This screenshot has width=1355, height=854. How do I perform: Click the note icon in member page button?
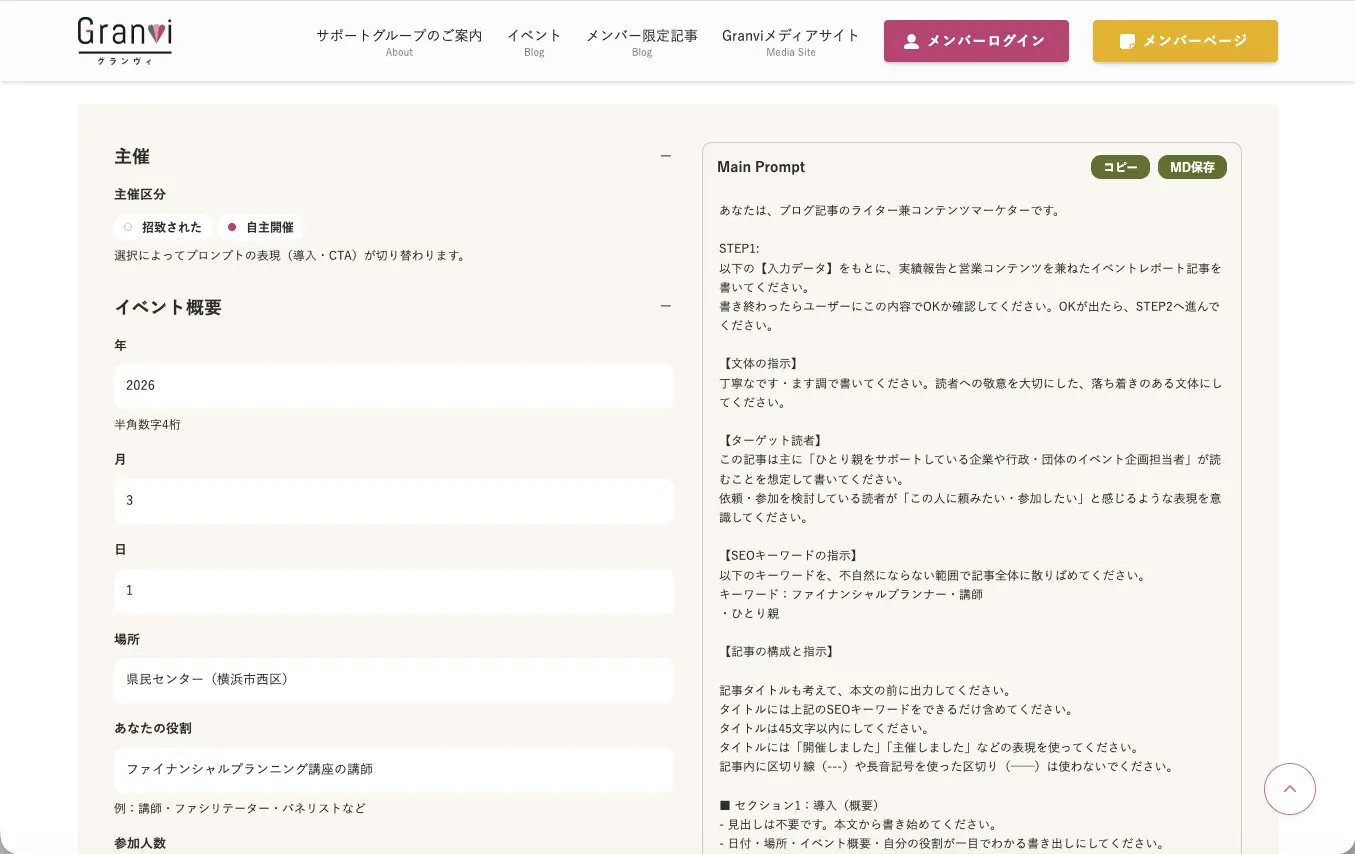(1127, 41)
